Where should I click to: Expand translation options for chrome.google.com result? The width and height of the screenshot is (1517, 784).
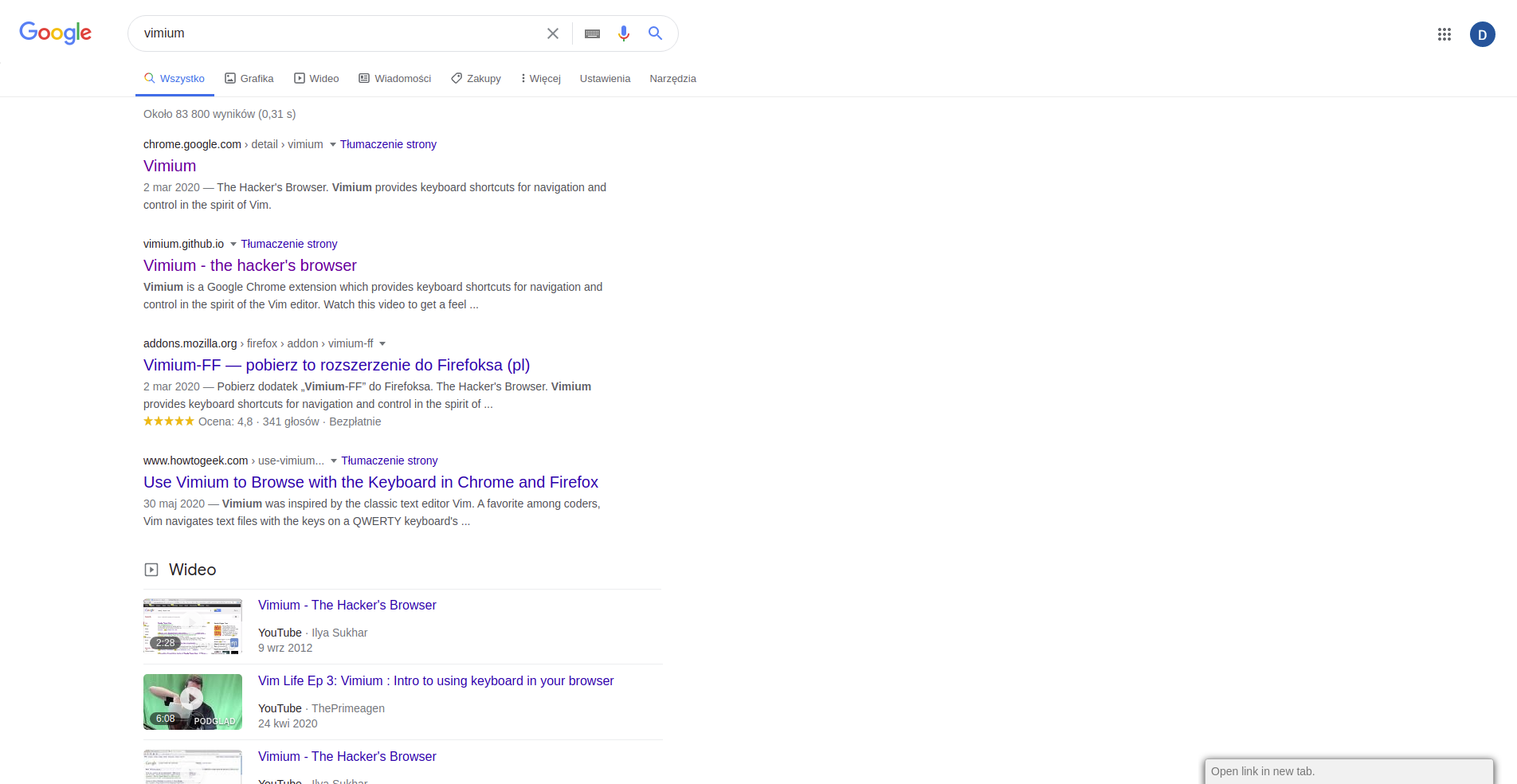tap(332, 145)
